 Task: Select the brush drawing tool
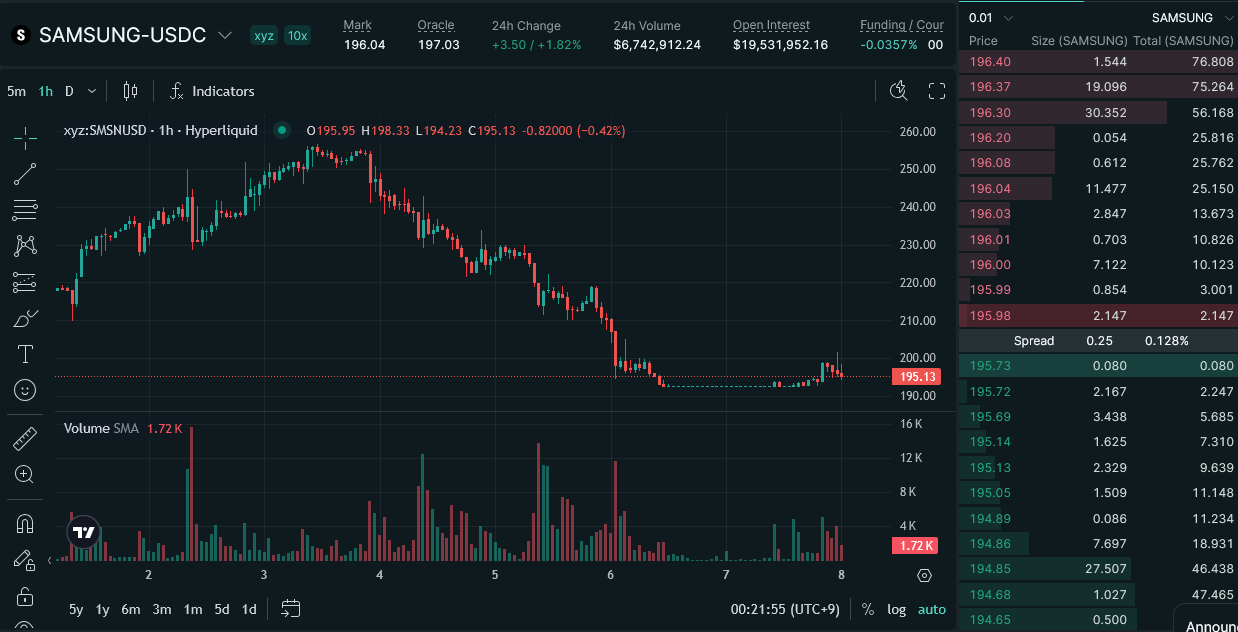click(25, 319)
